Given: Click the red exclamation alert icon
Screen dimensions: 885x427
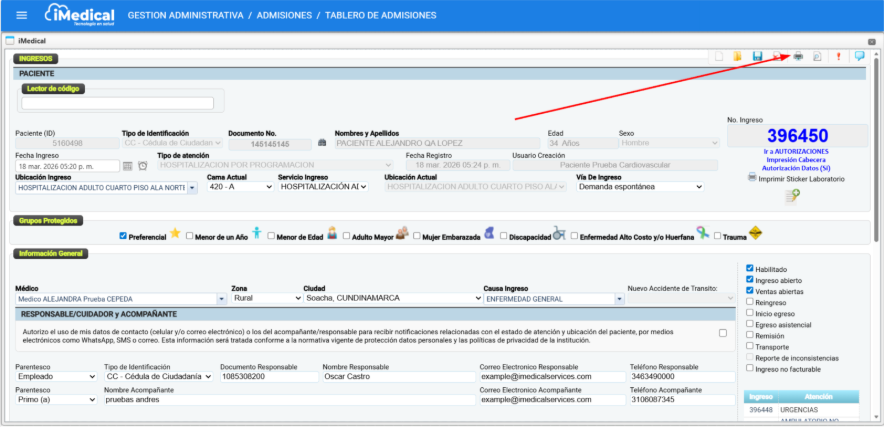Looking at the screenshot, I should tap(838, 57).
